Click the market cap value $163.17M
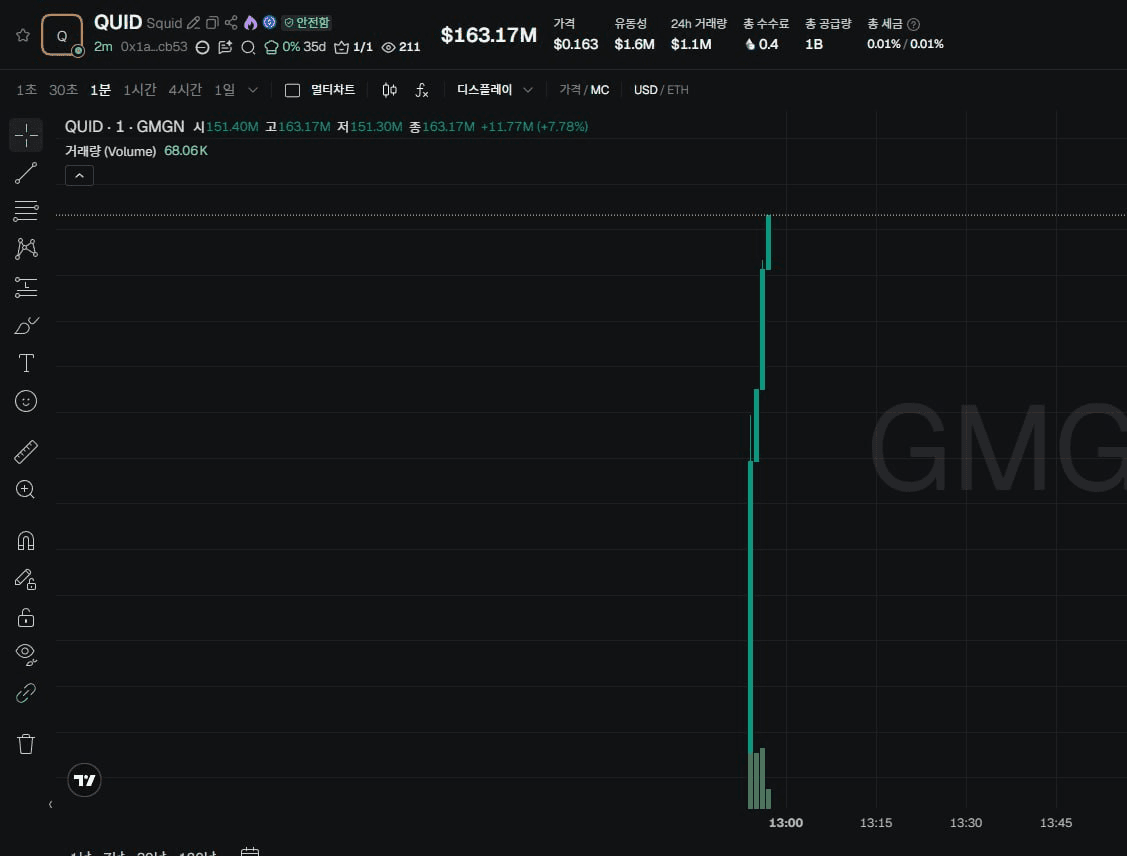 pos(489,35)
